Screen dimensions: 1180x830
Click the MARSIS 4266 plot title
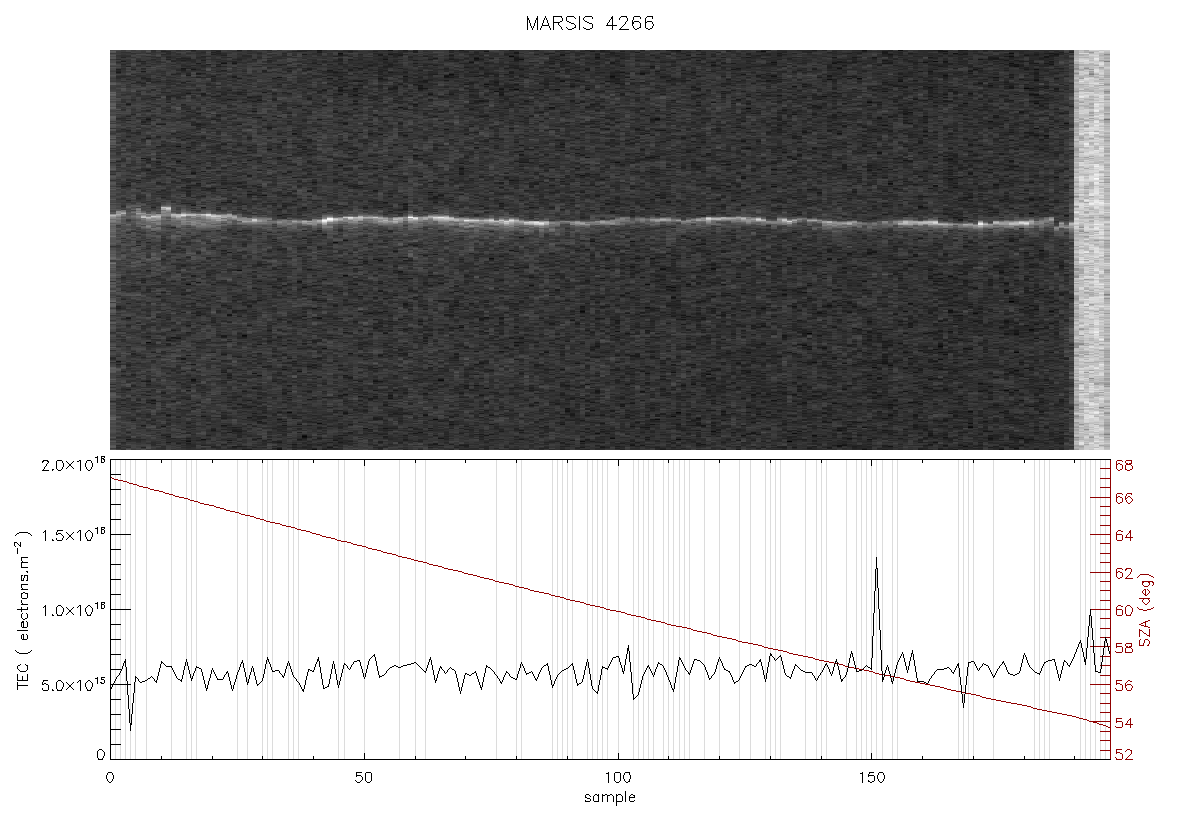[590, 23]
